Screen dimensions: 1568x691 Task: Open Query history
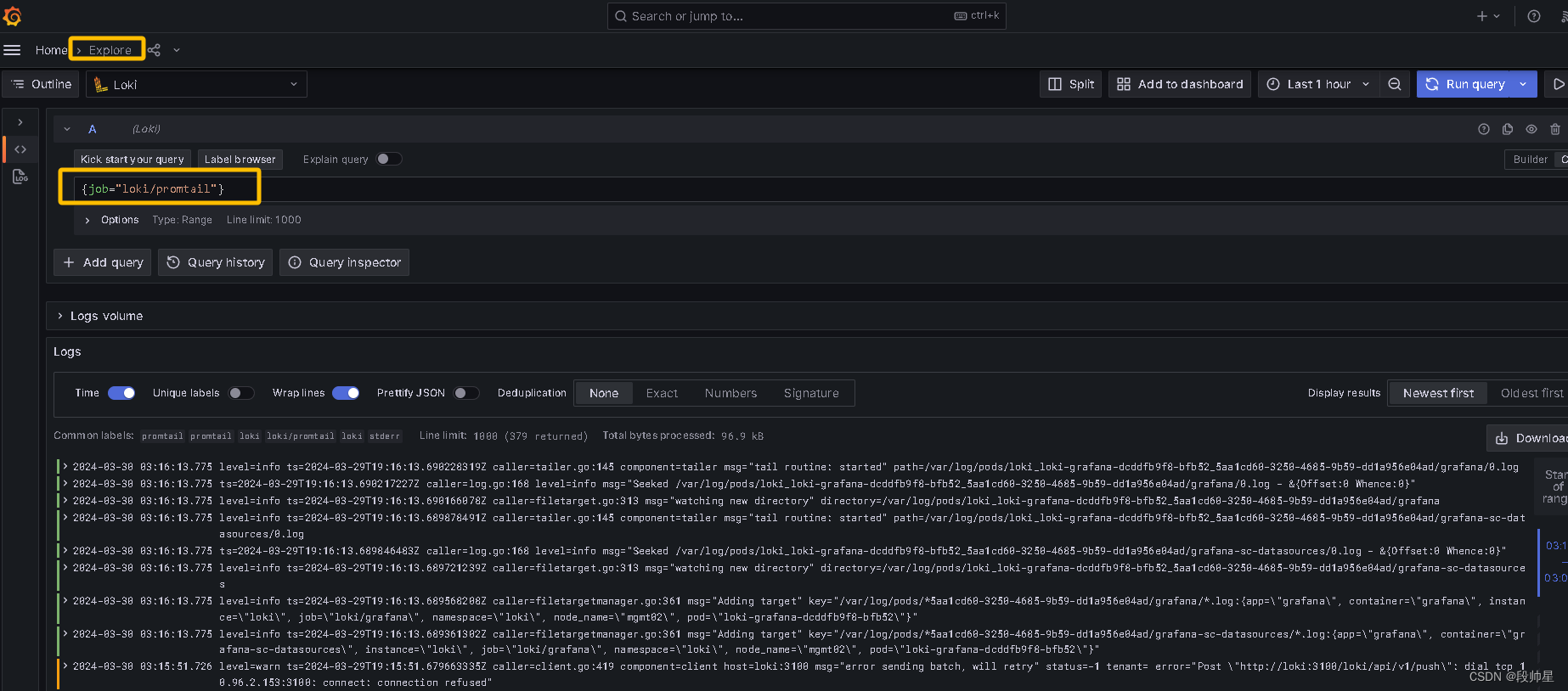pyautogui.click(x=216, y=262)
